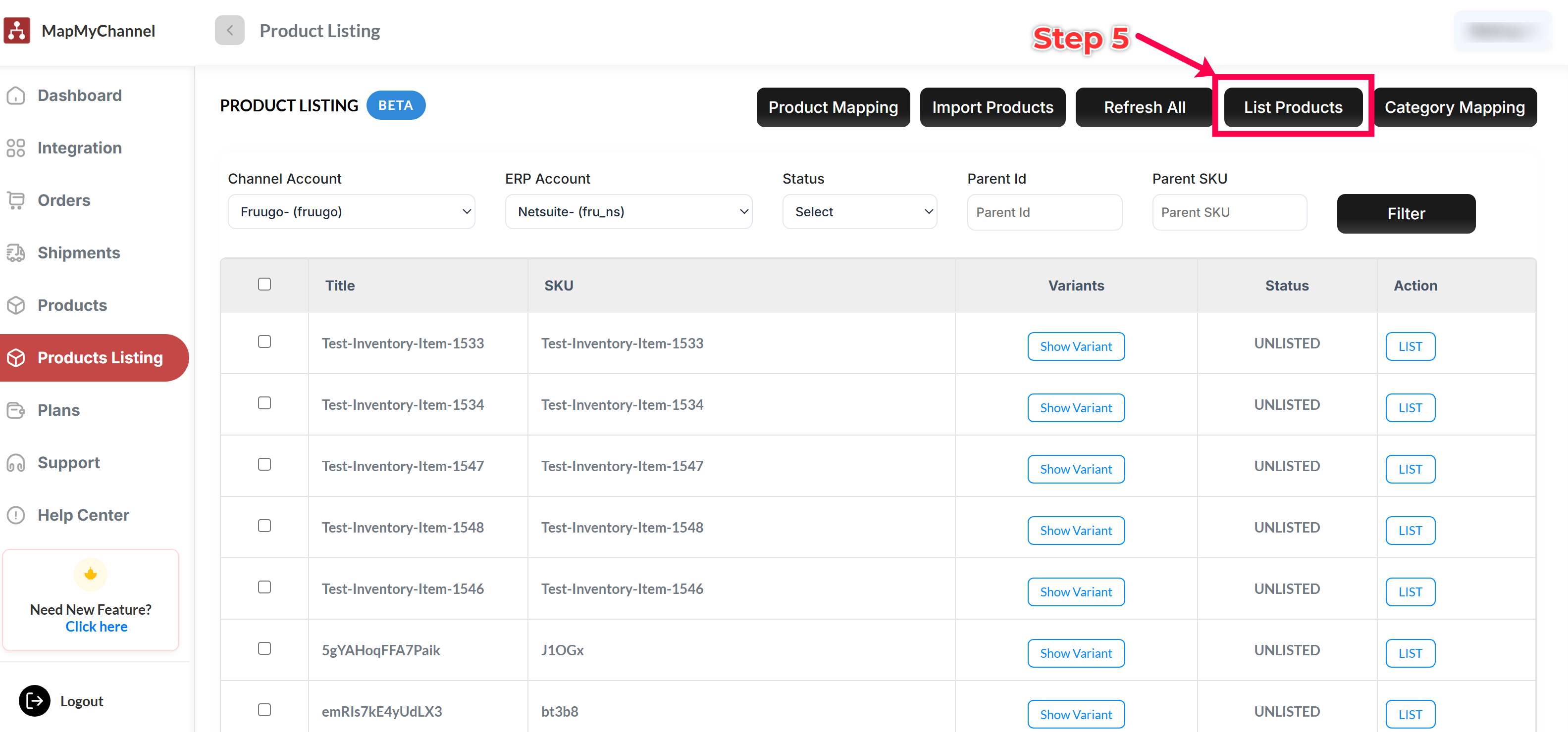The image size is (1568, 732).
Task: Follow the Click here link for new features
Action: pos(96,626)
